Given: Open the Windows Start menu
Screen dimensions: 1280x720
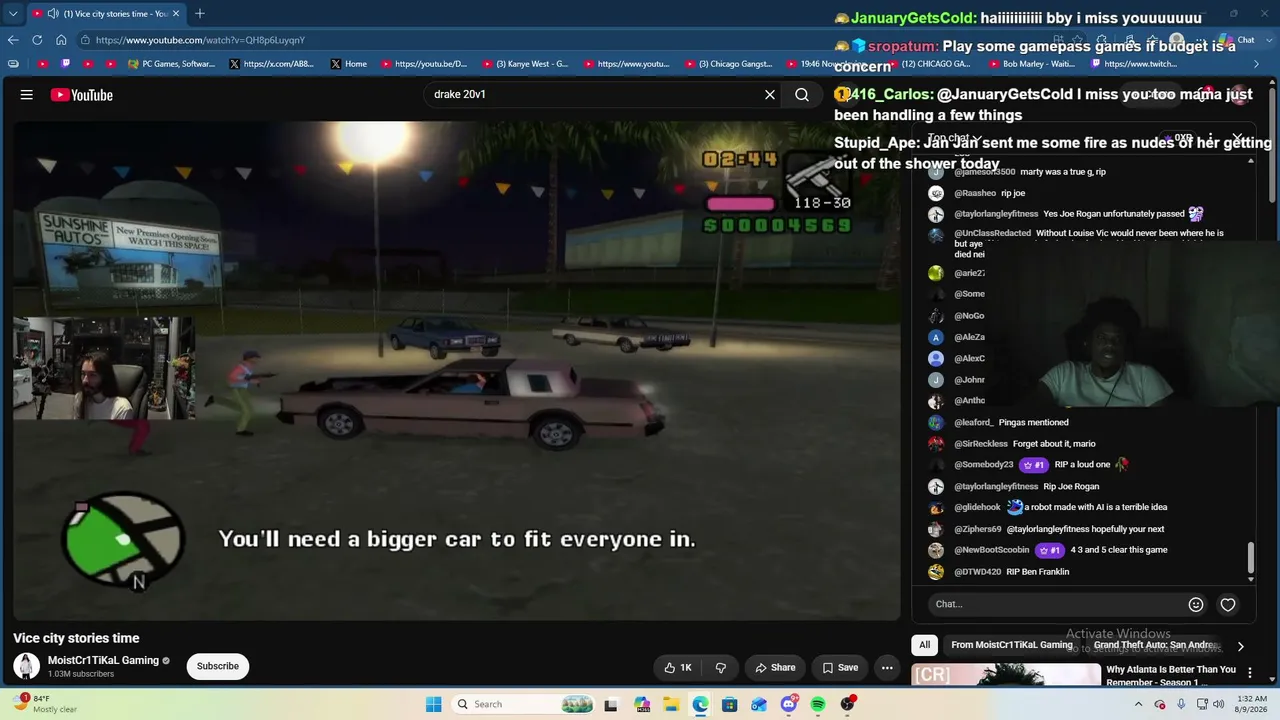Looking at the screenshot, I should pyautogui.click(x=433, y=704).
